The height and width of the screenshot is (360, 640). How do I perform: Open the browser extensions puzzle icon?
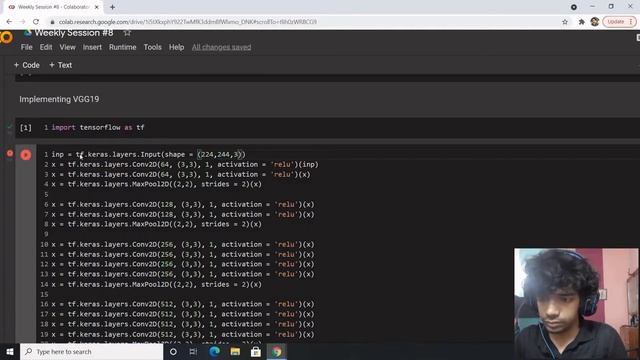[x=581, y=22]
